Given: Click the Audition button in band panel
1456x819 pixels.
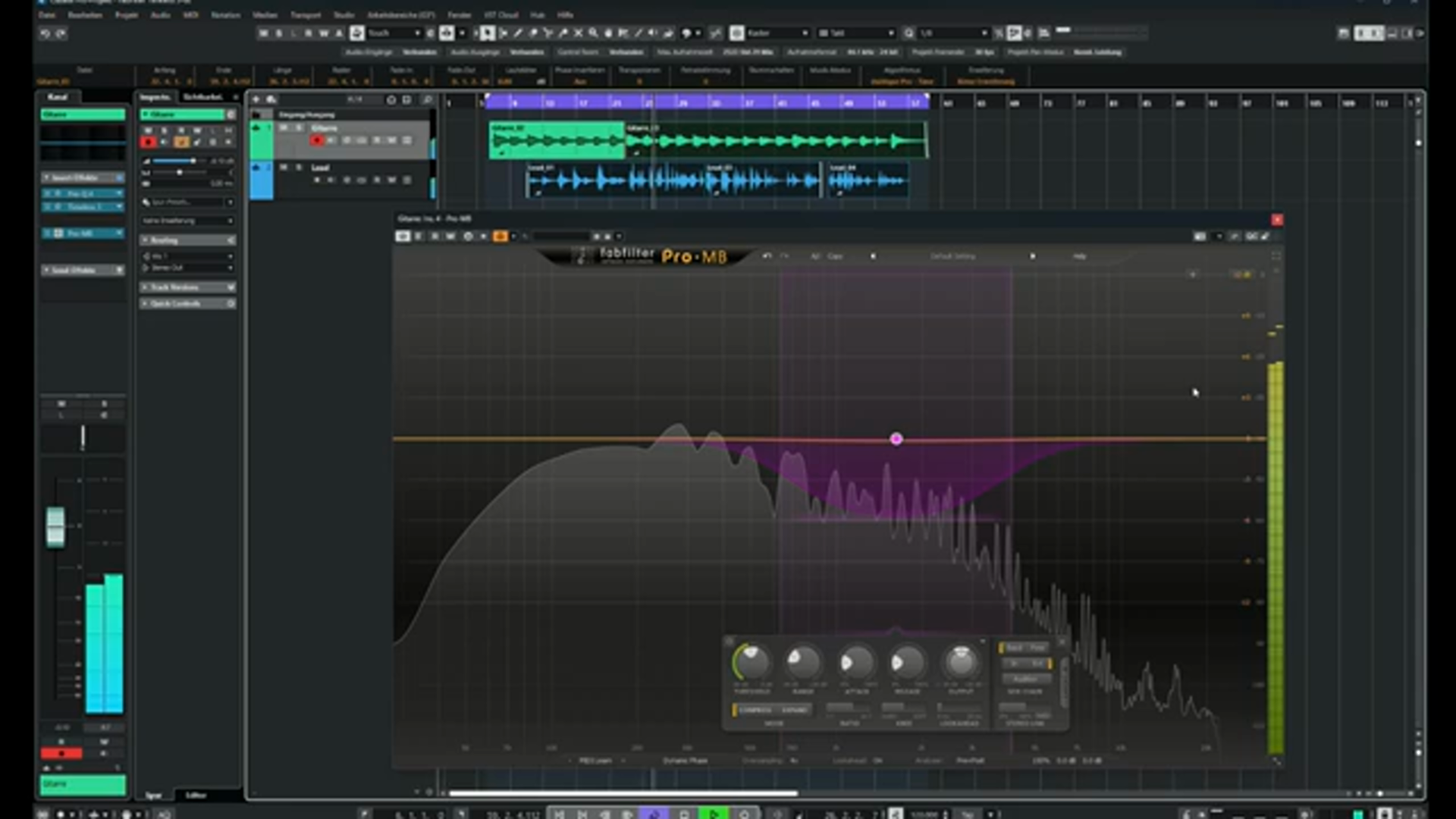Looking at the screenshot, I should tap(1025, 679).
